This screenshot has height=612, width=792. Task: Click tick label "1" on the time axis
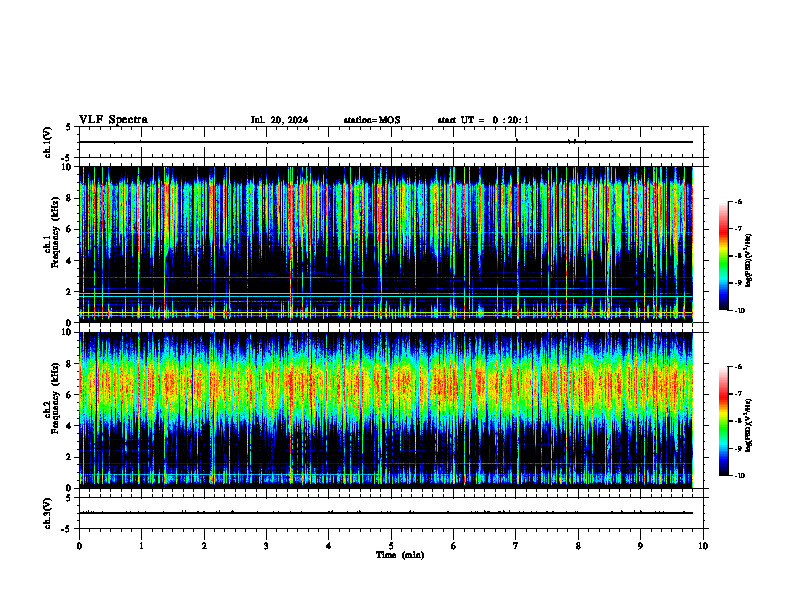tap(141, 546)
